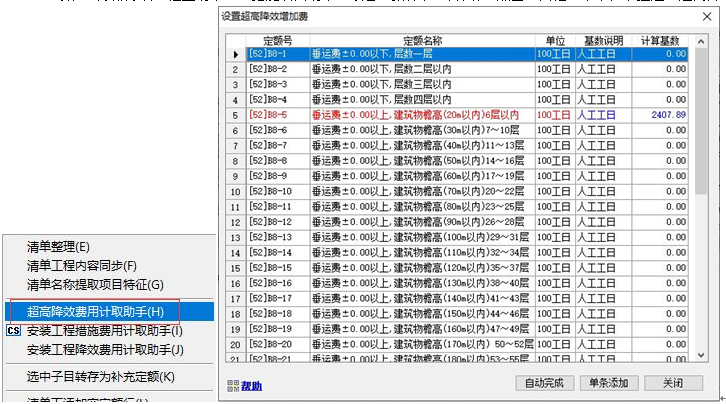Open the 帮助 help link
The height and width of the screenshot is (404, 726).
[x=250, y=384]
